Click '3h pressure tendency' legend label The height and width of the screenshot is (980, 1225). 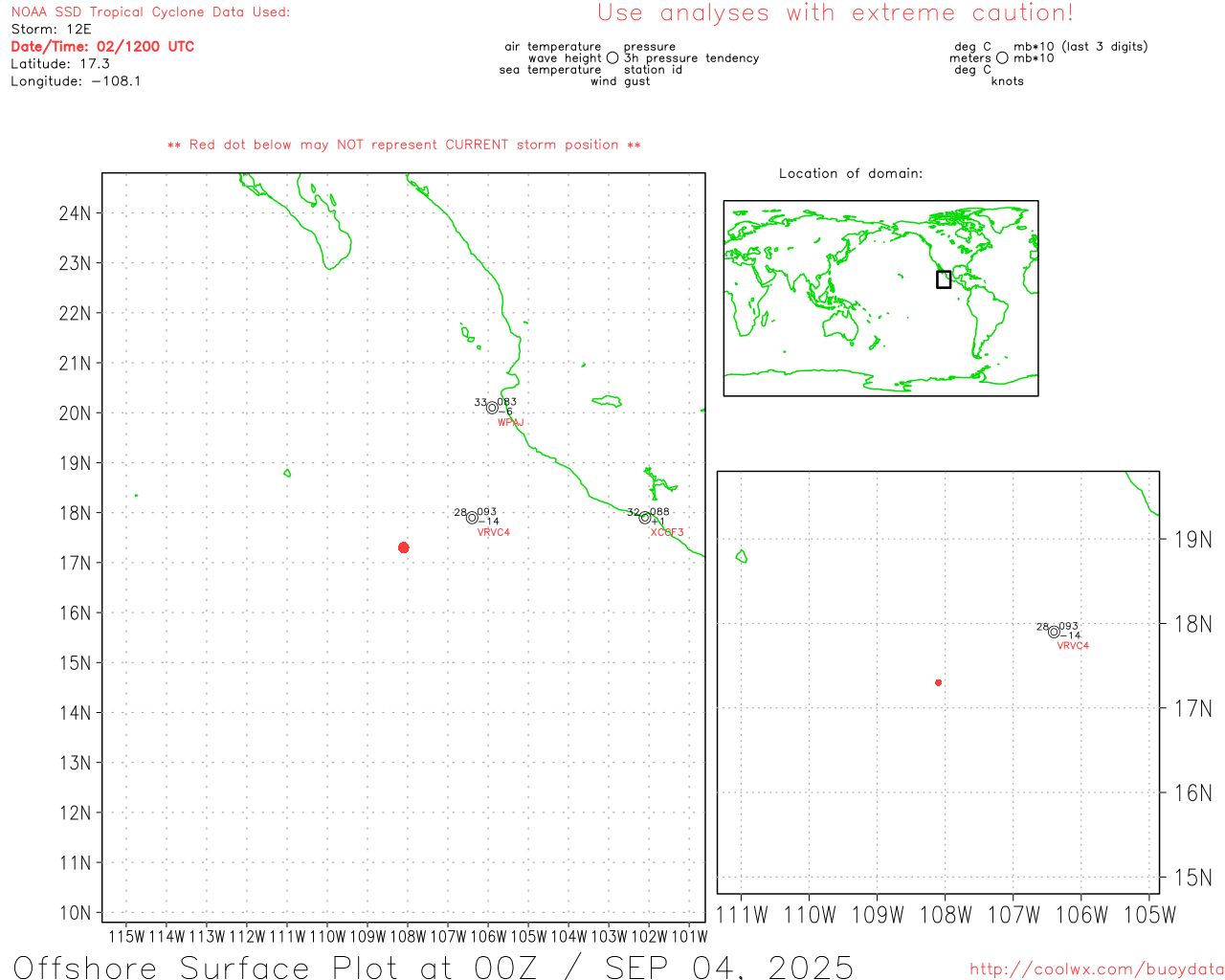click(692, 58)
